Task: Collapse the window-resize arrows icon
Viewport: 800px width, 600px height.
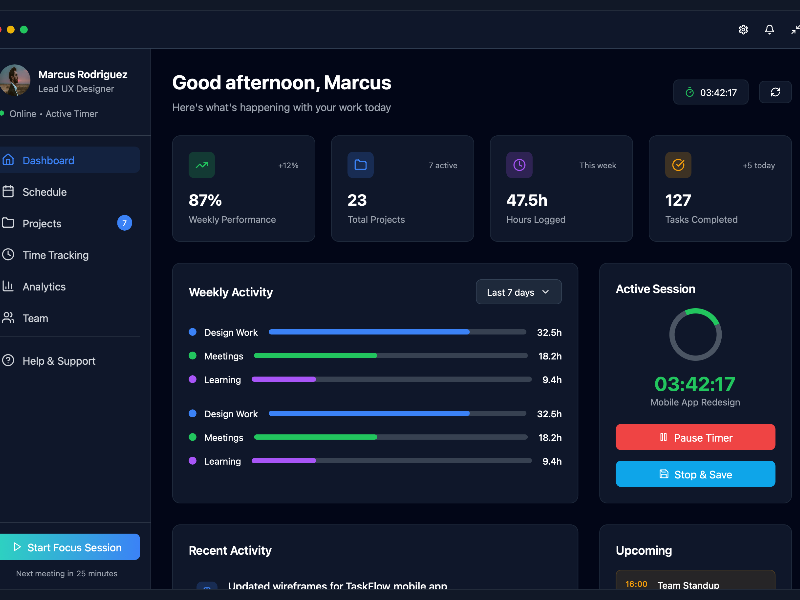Action: 793,30
